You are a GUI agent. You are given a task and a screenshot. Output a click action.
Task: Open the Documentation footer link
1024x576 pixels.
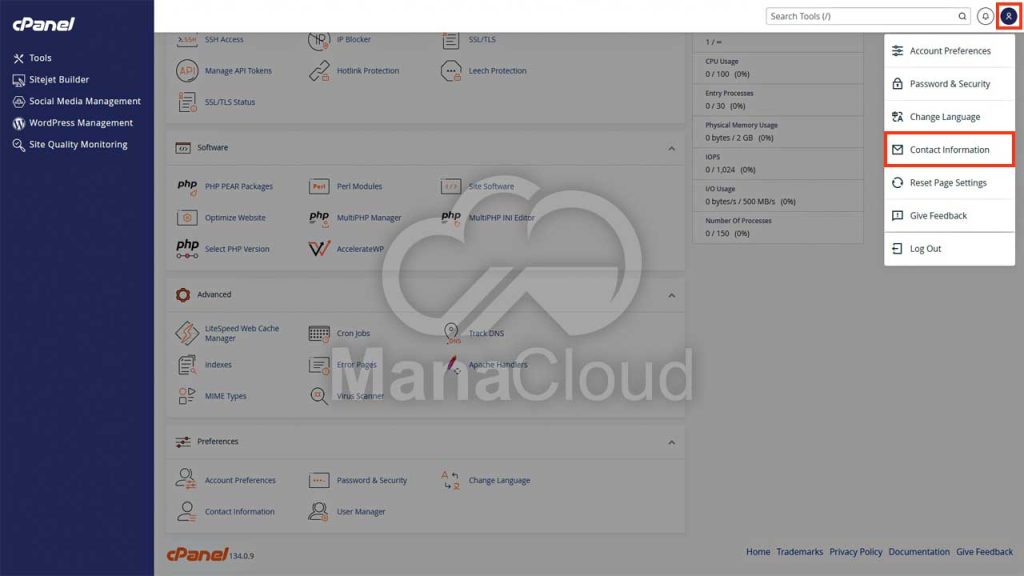tap(918, 551)
